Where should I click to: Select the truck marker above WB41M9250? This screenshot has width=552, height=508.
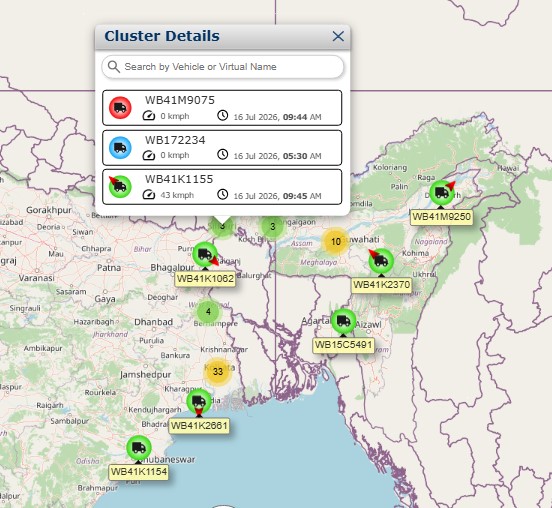coord(442,193)
